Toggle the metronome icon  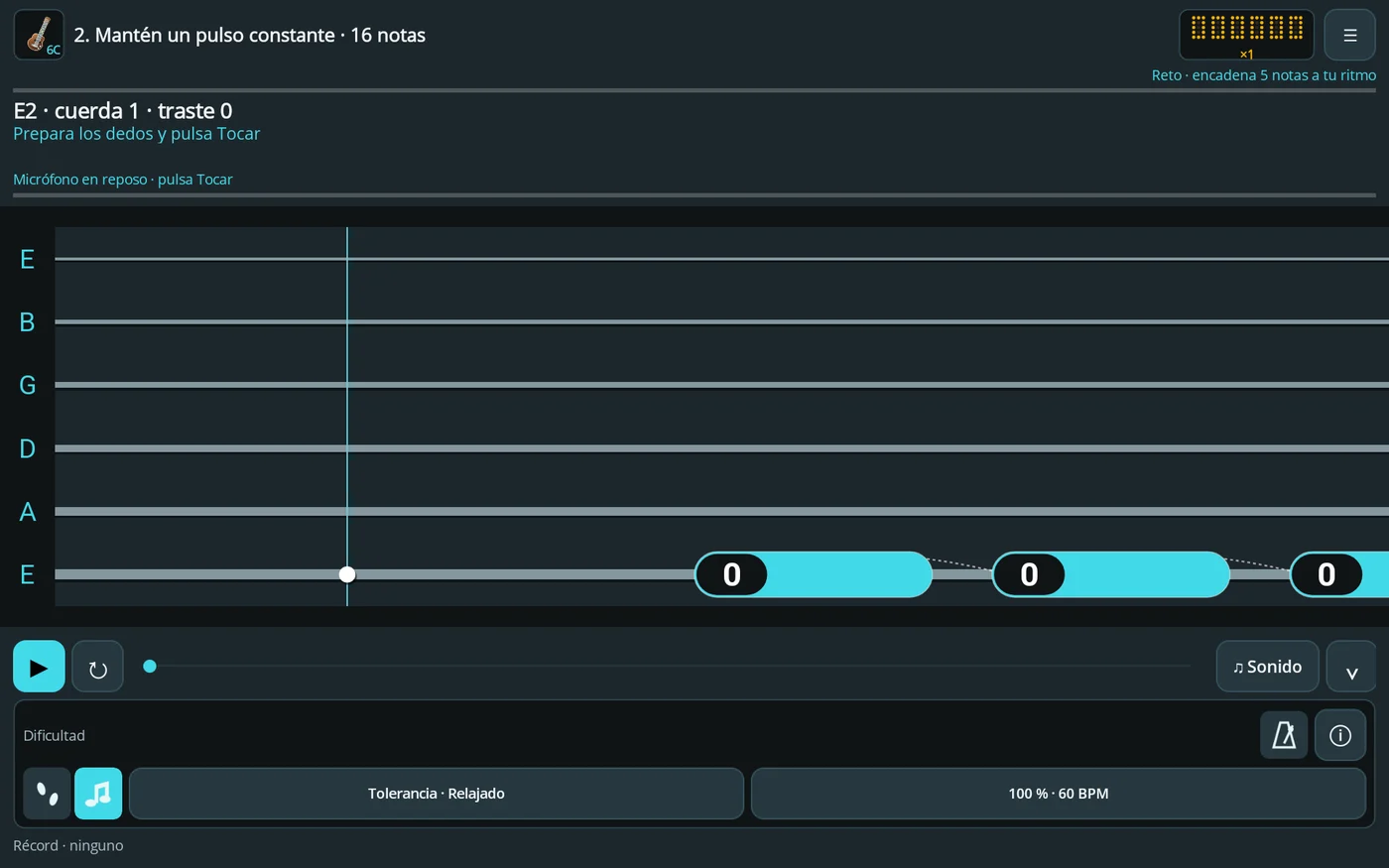click(1284, 735)
